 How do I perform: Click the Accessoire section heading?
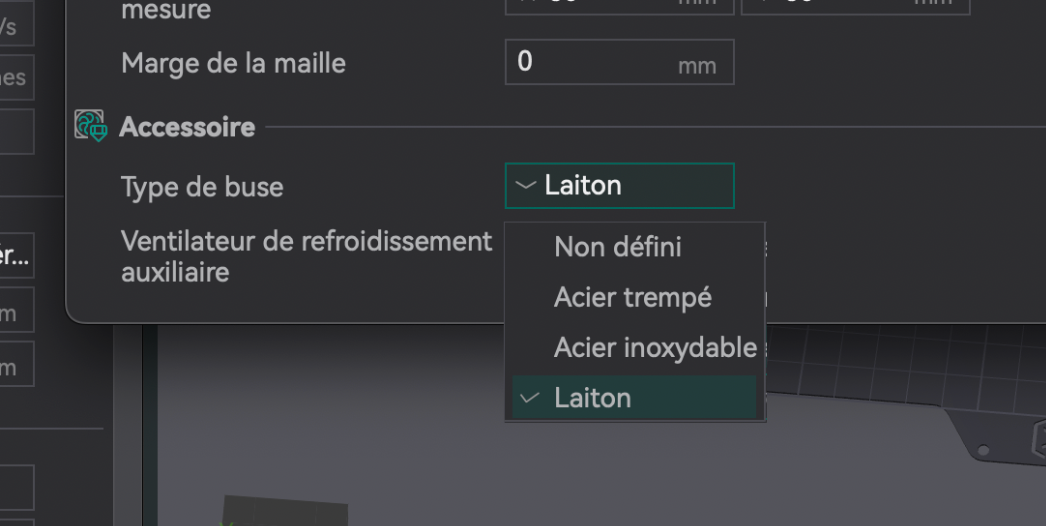[187, 127]
